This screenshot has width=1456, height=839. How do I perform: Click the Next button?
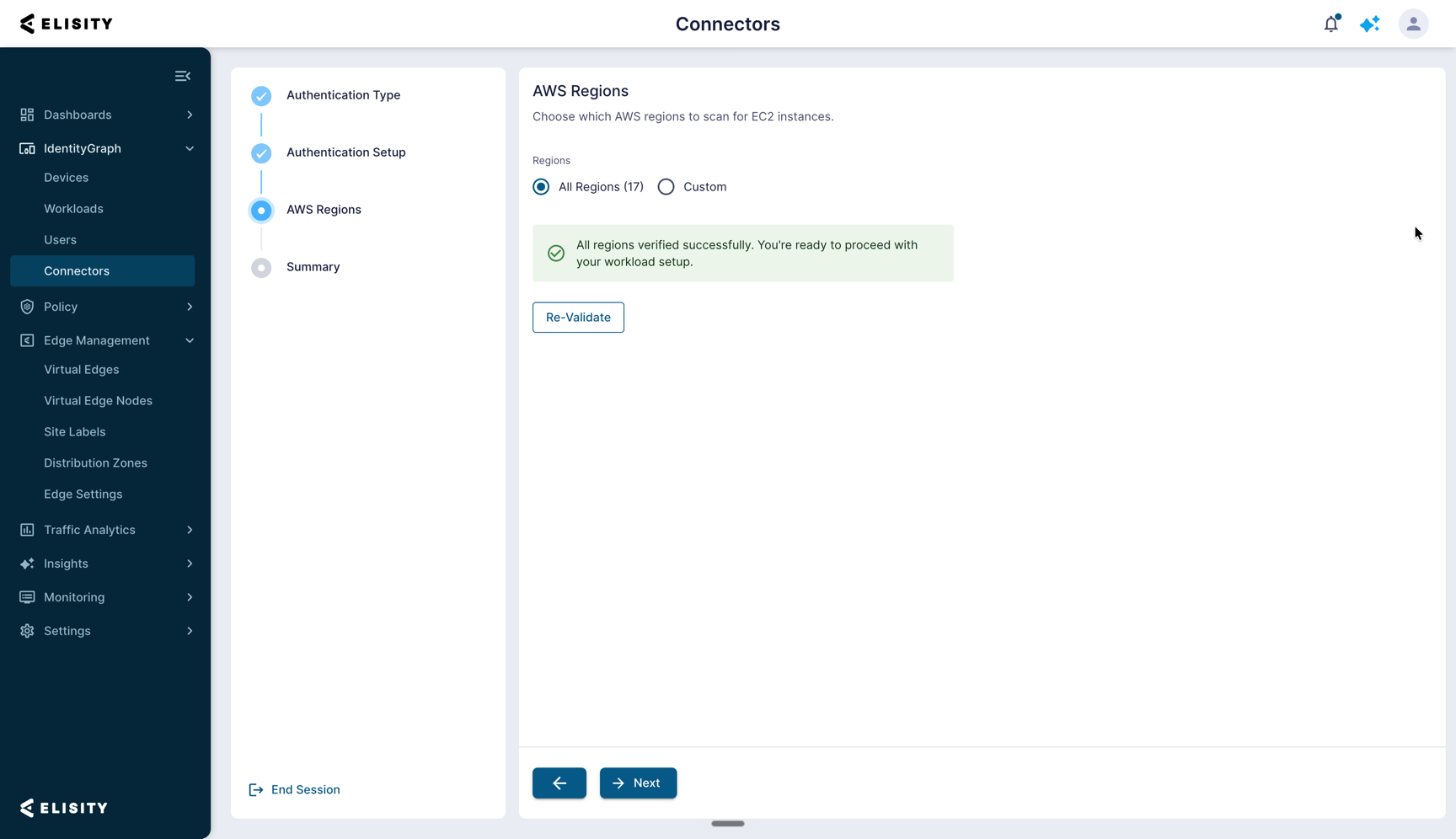point(638,783)
